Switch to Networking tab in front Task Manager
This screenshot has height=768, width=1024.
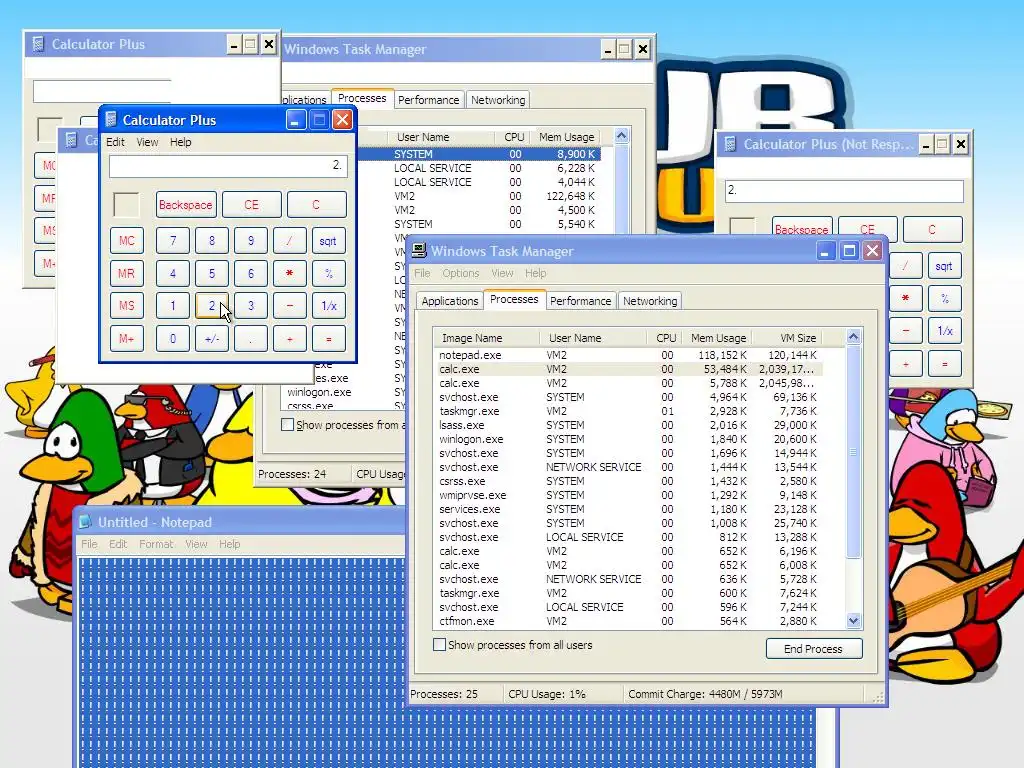tap(650, 301)
